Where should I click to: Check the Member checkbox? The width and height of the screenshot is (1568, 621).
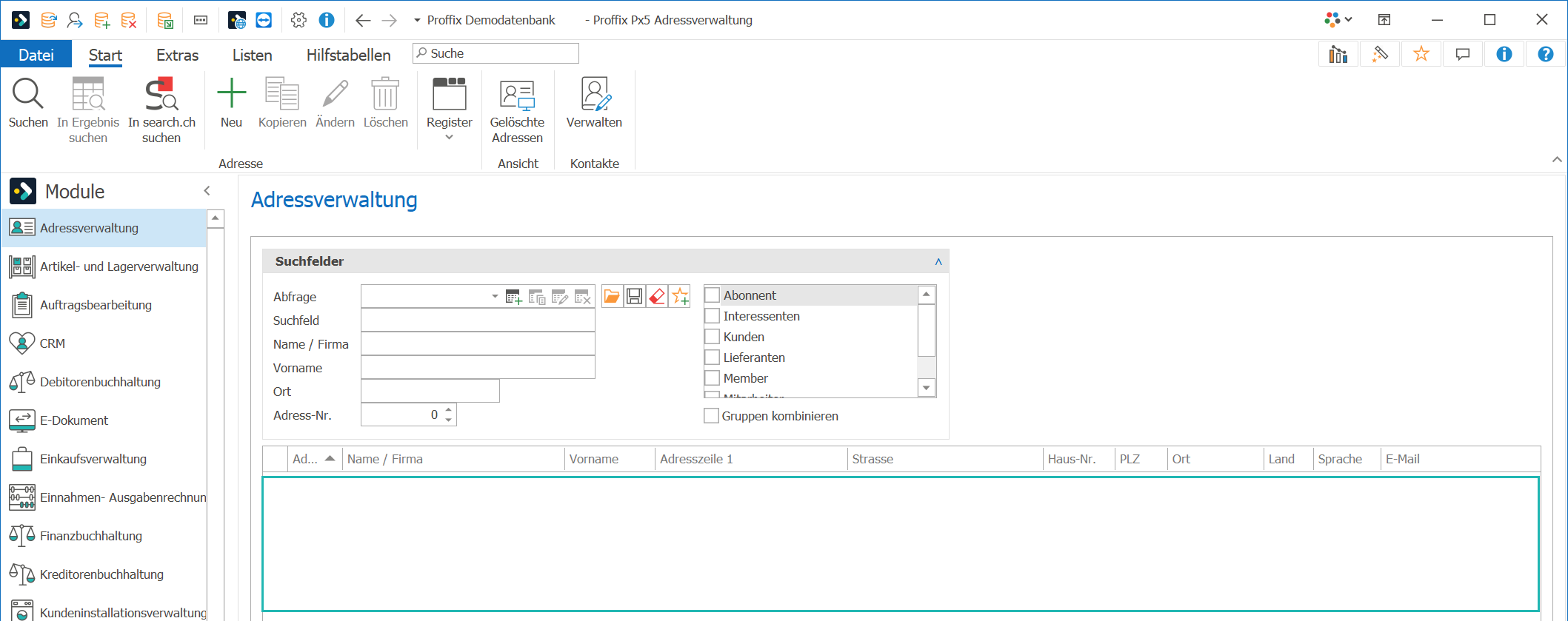click(712, 378)
